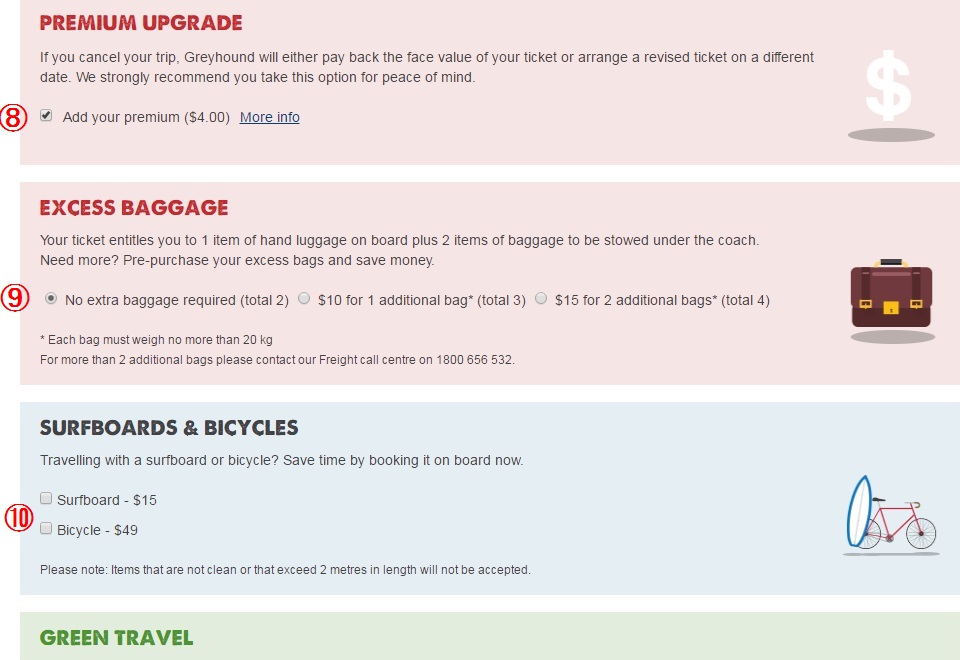
Task: Choose $15 for 2 additional bags
Action: click(x=541, y=298)
